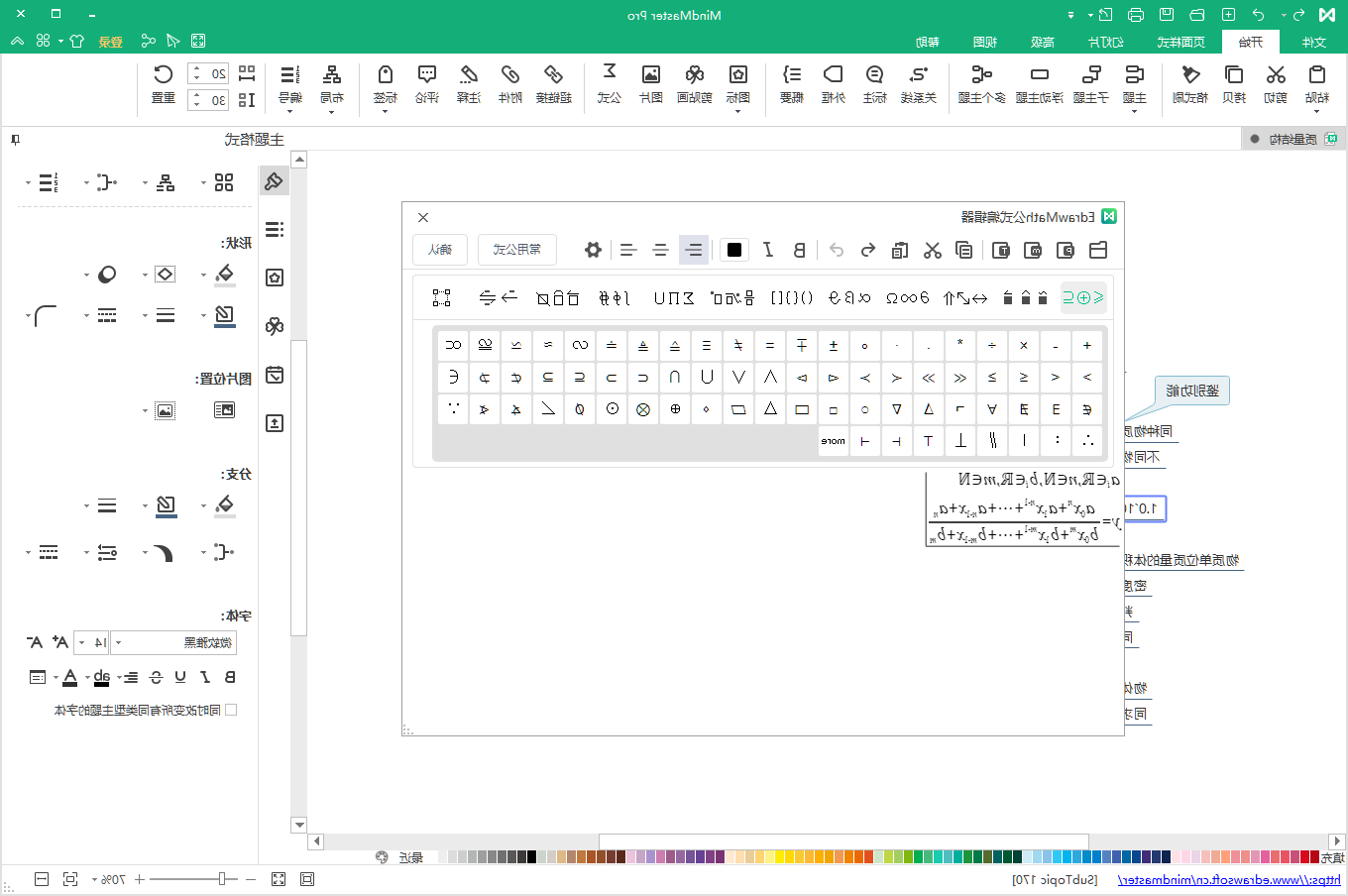
Task: Open the edrawsoft.cn mindmaster link
Action: (x=1229, y=879)
